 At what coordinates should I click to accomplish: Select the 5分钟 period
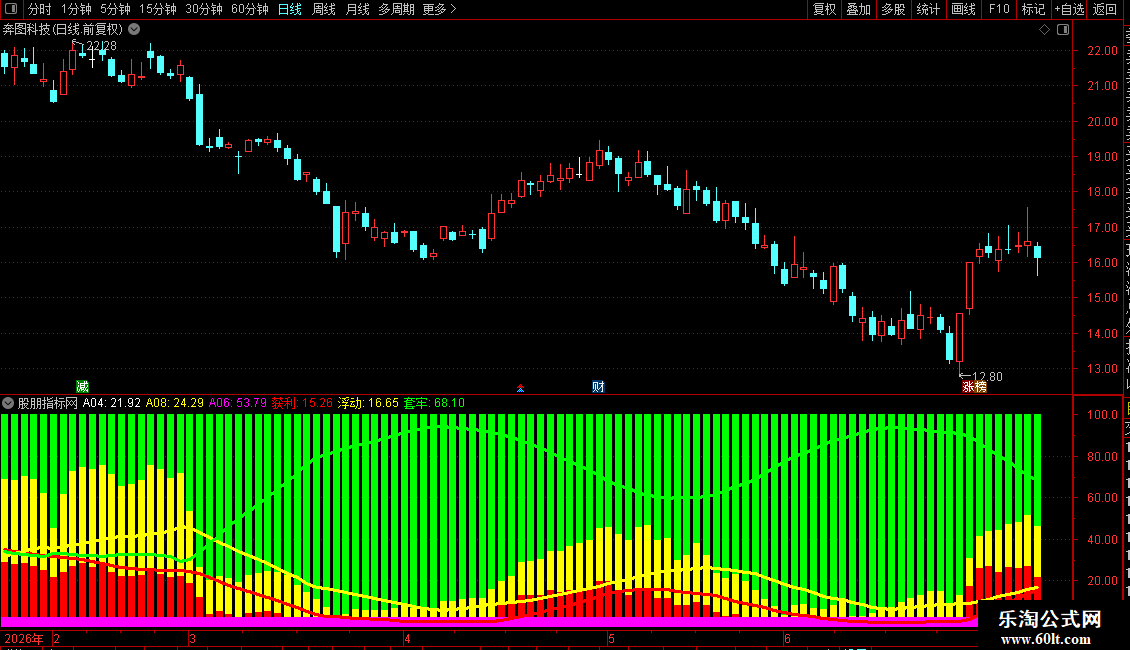(115, 9)
